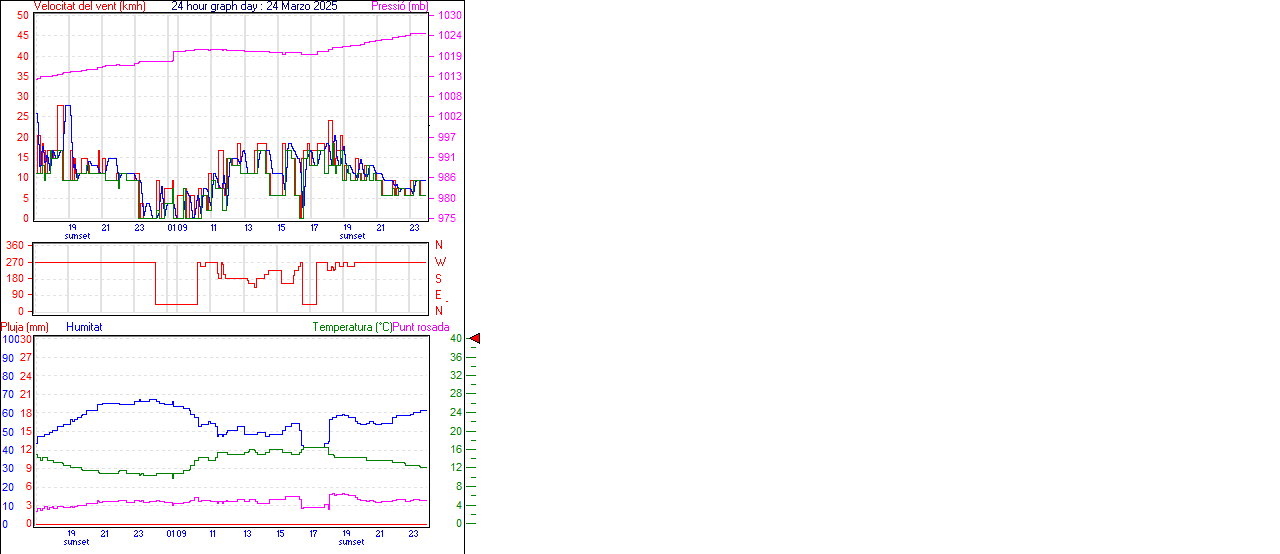This screenshot has width=1280, height=554.
Task: Click the 100 value on humidity axis
Action: click(x=10, y=339)
